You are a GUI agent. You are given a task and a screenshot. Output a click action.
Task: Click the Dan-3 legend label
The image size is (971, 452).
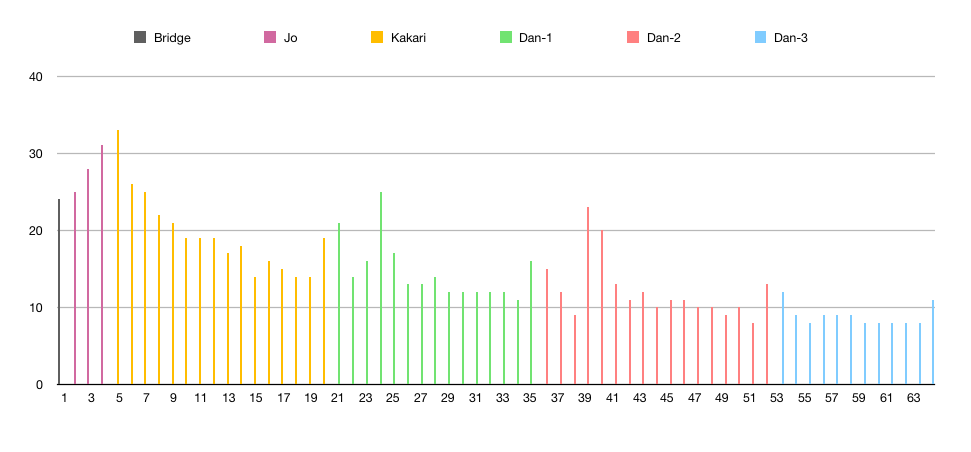coord(791,38)
